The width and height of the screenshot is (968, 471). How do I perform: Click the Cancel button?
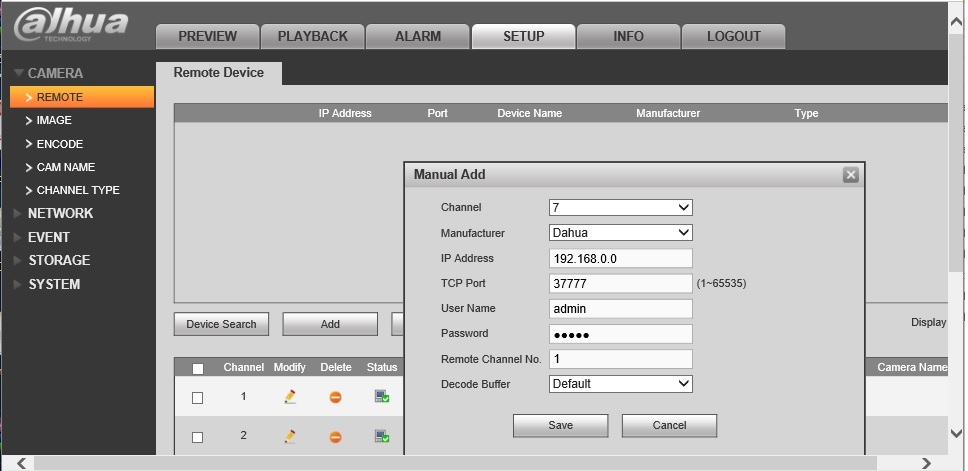click(669, 425)
